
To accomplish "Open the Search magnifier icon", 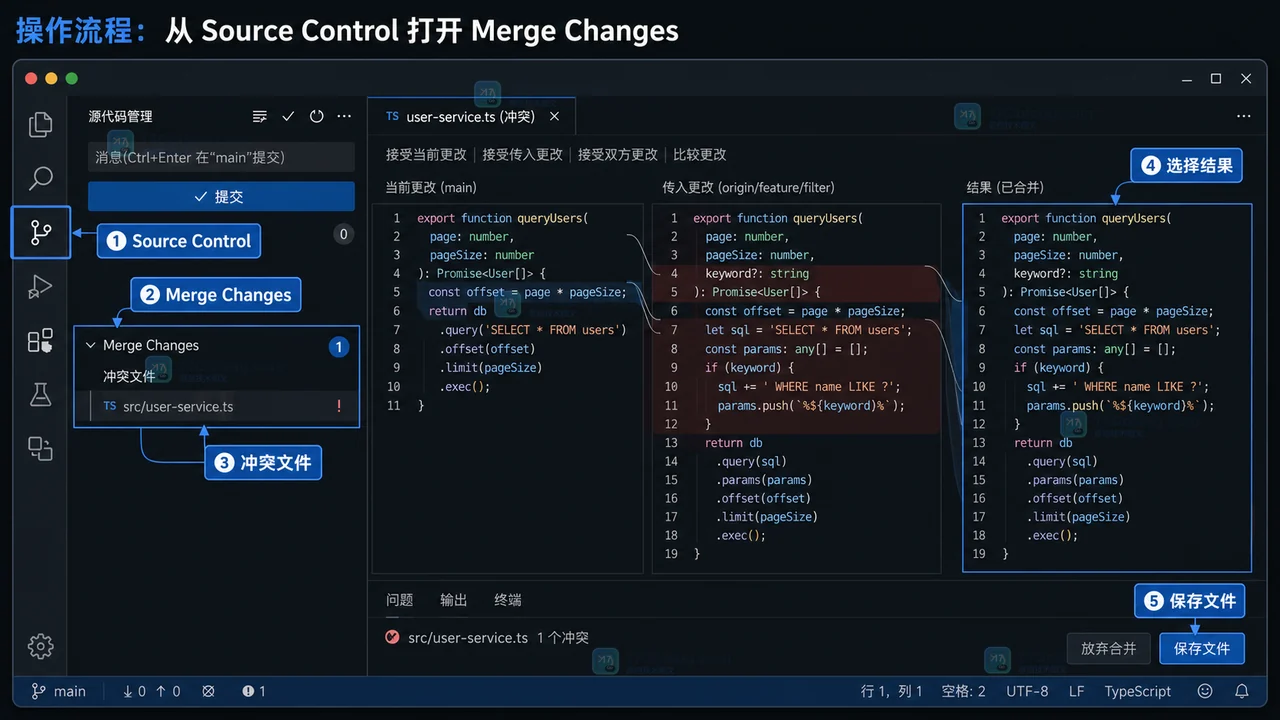I will pyautogui.click(x=40, y=179).
